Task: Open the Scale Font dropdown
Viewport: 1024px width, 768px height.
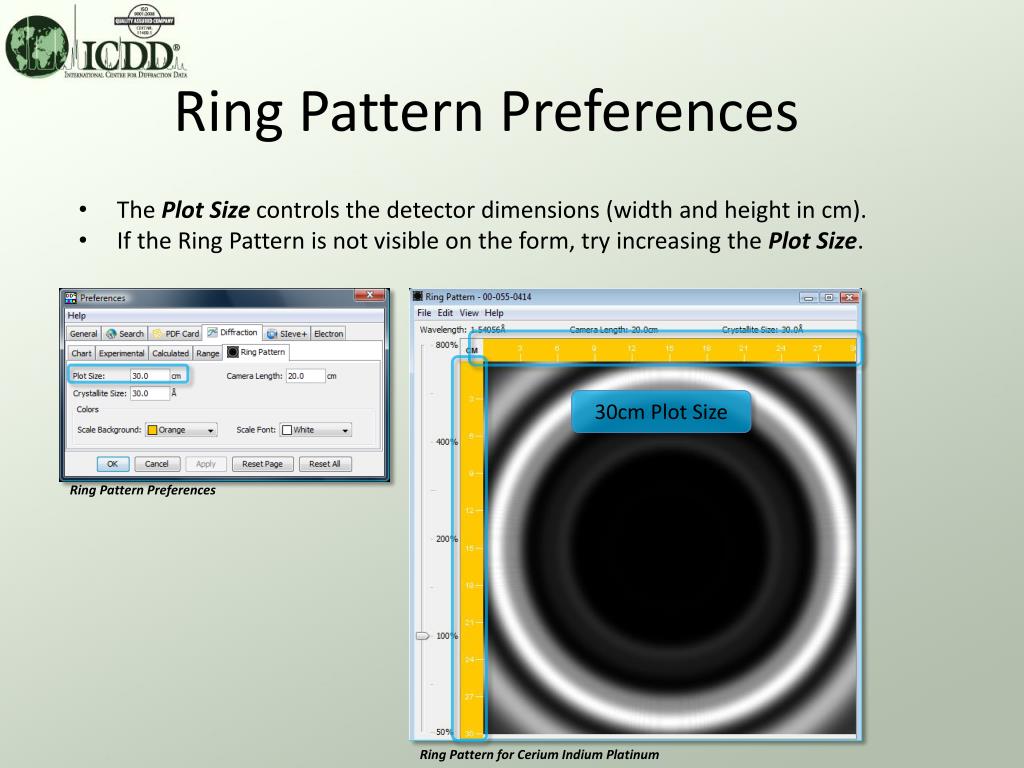Action: tap(316, 430)
